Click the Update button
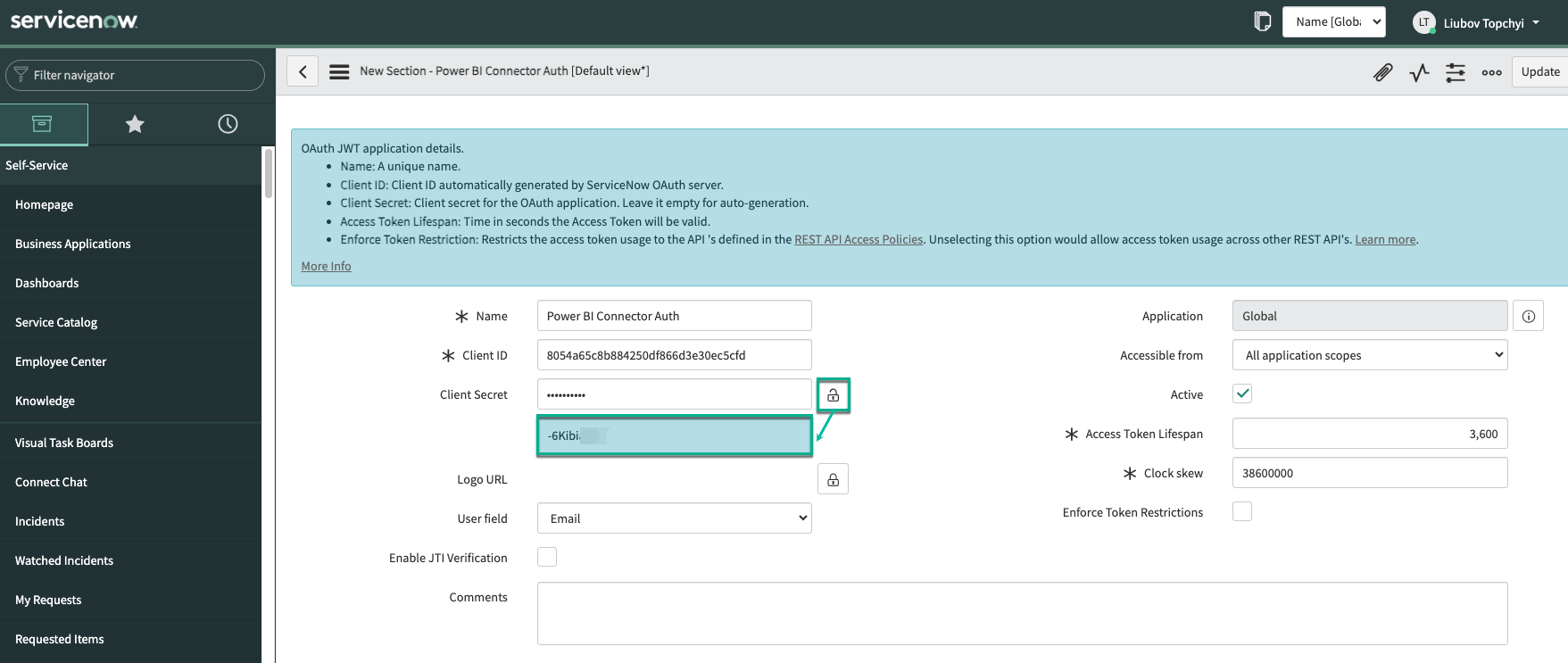This screenshot has height=663, width=1568. pos(1539,72)
